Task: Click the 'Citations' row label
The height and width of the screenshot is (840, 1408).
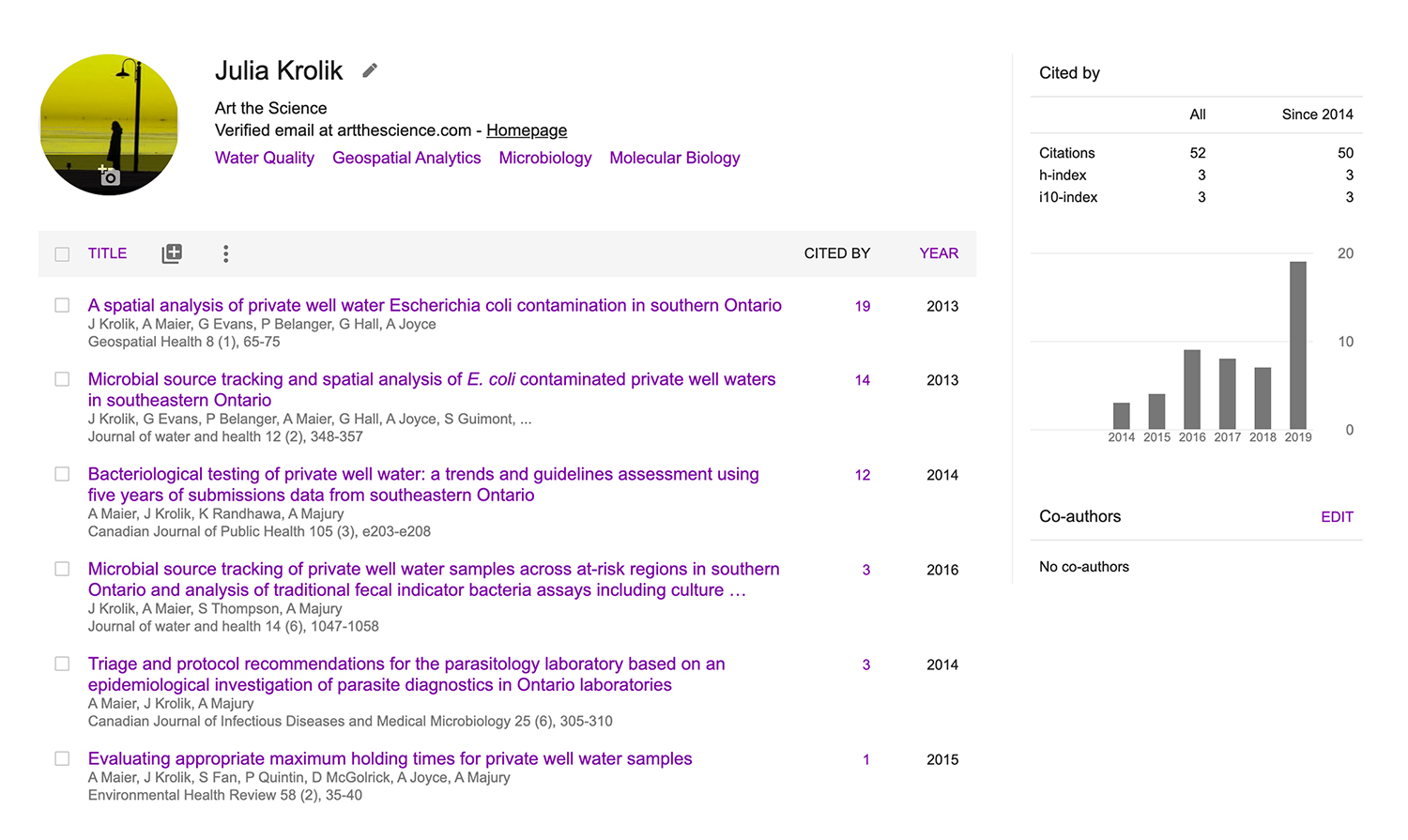Action: pos(1067,153)
